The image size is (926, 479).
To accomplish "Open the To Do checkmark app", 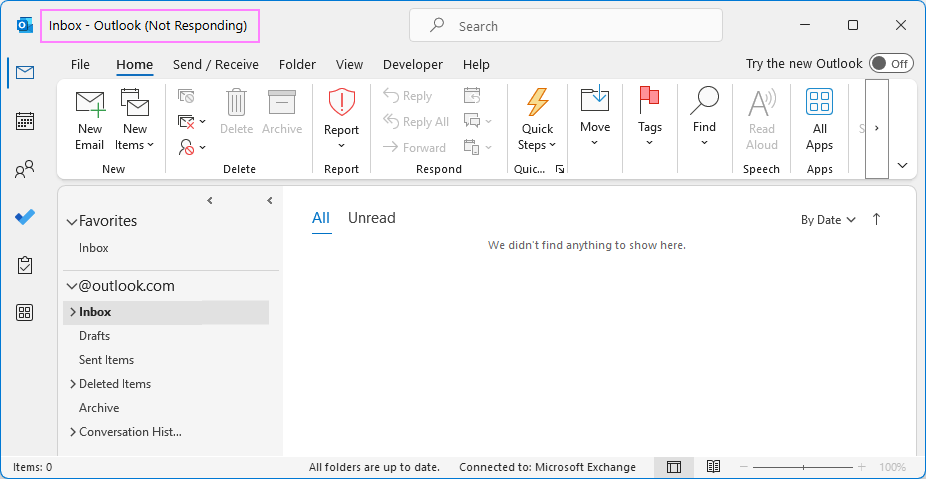I will coord(25,217).
